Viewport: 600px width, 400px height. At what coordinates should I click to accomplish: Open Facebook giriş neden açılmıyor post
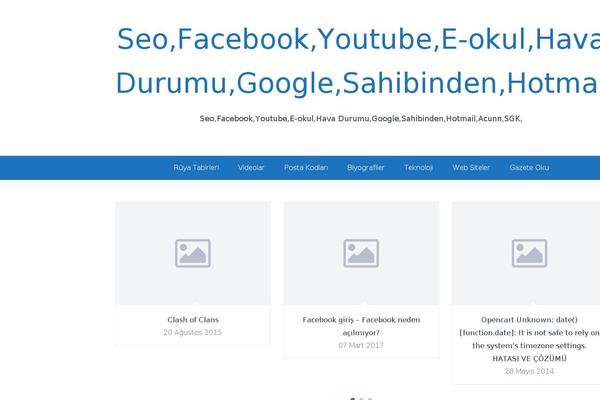pos(361,326)
